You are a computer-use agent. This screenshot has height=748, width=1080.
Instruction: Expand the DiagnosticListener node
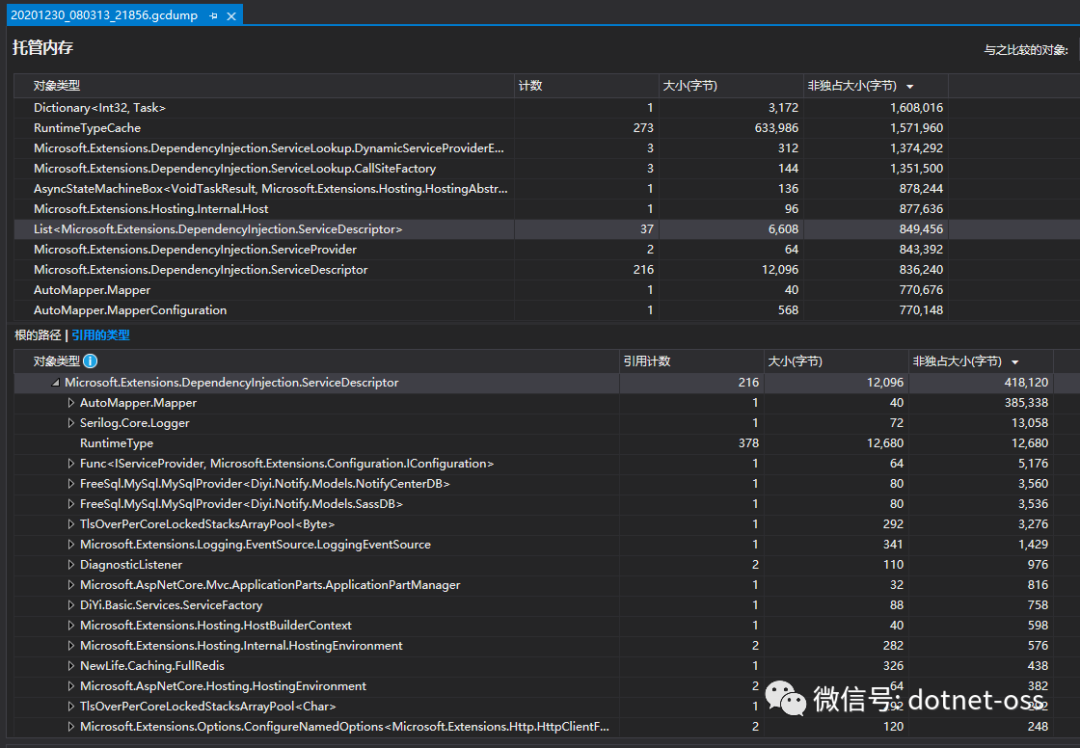(x=70, y=564)
